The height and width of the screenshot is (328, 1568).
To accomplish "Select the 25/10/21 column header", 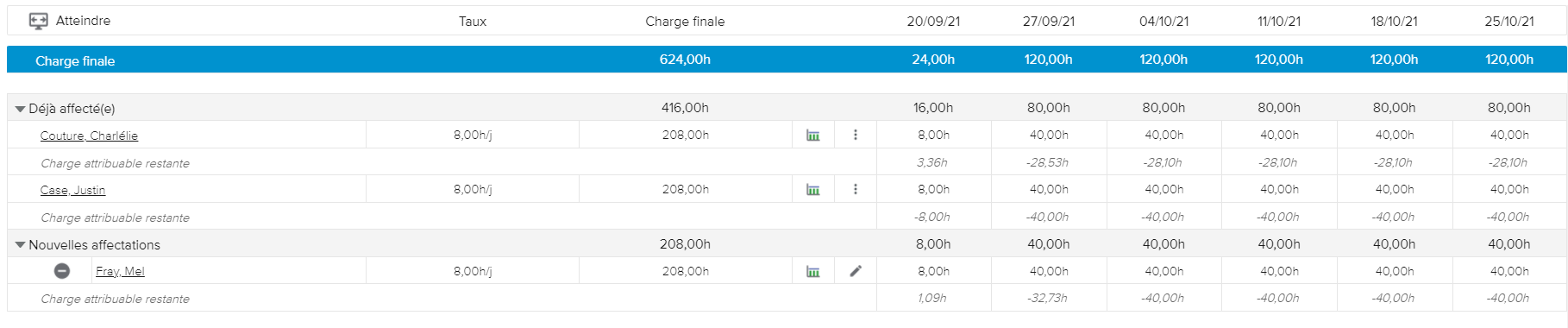I will (x=1509, y=22).
